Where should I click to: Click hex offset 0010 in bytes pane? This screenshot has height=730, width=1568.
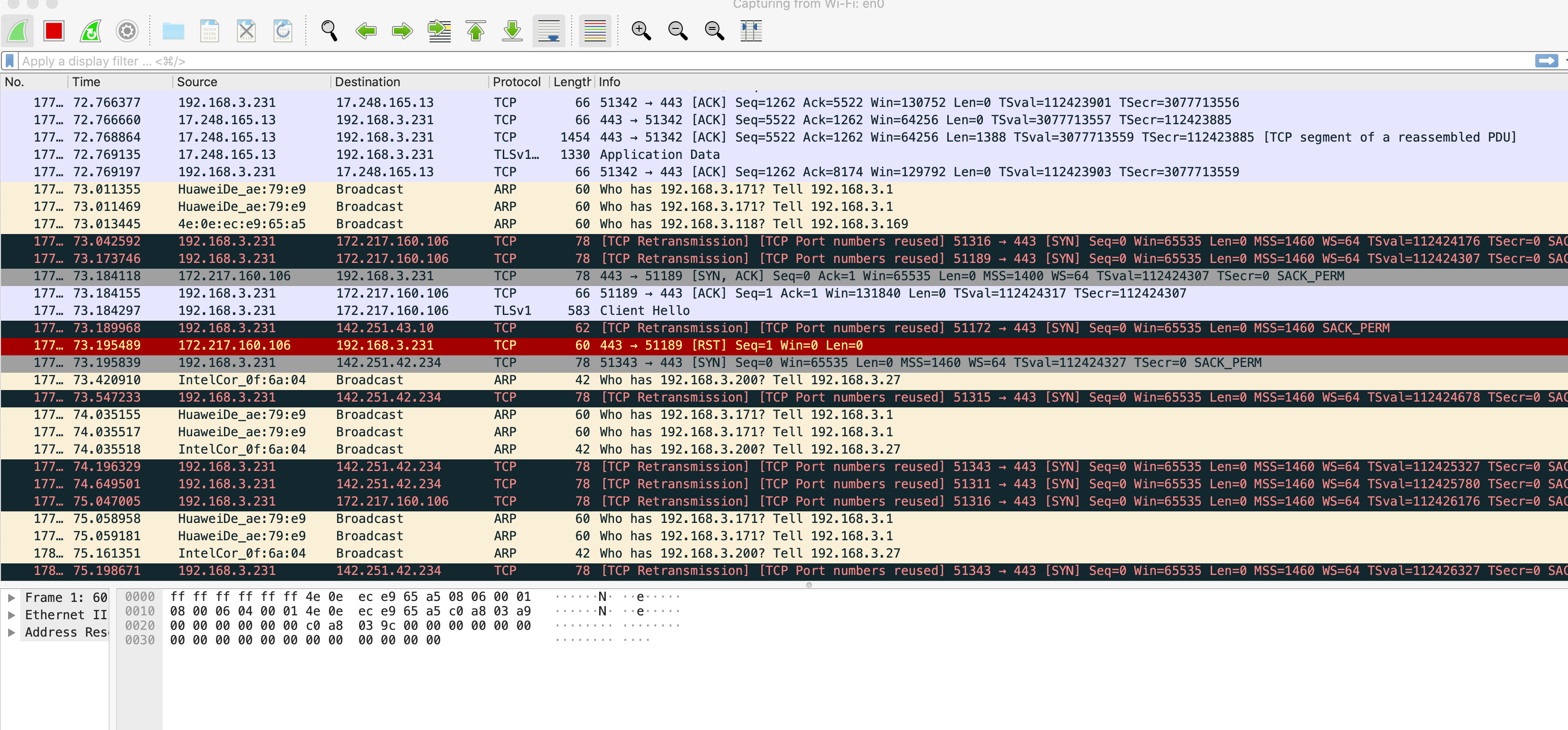(x=140, y=611)
